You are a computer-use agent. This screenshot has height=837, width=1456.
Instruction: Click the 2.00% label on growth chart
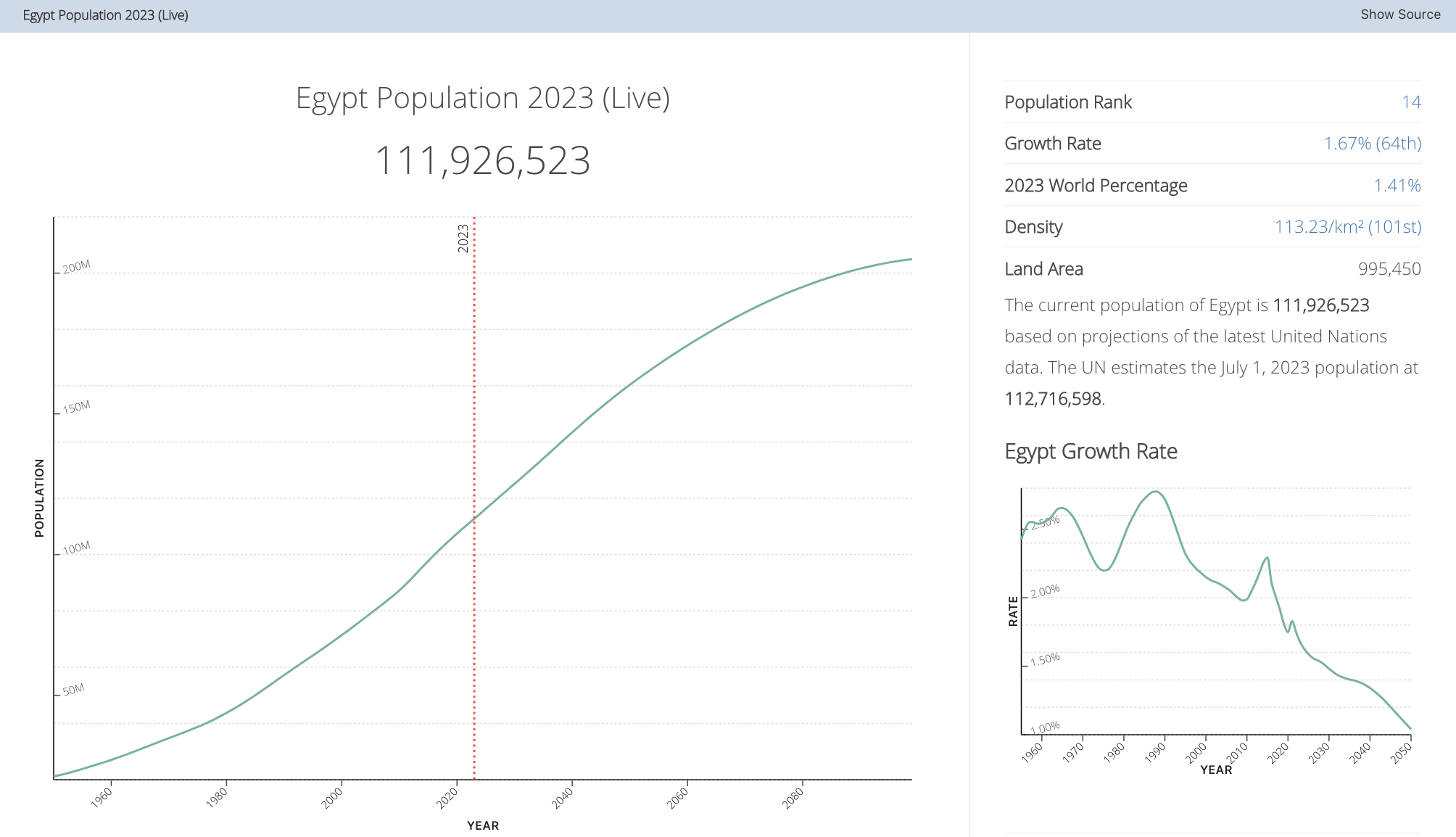1045,591
